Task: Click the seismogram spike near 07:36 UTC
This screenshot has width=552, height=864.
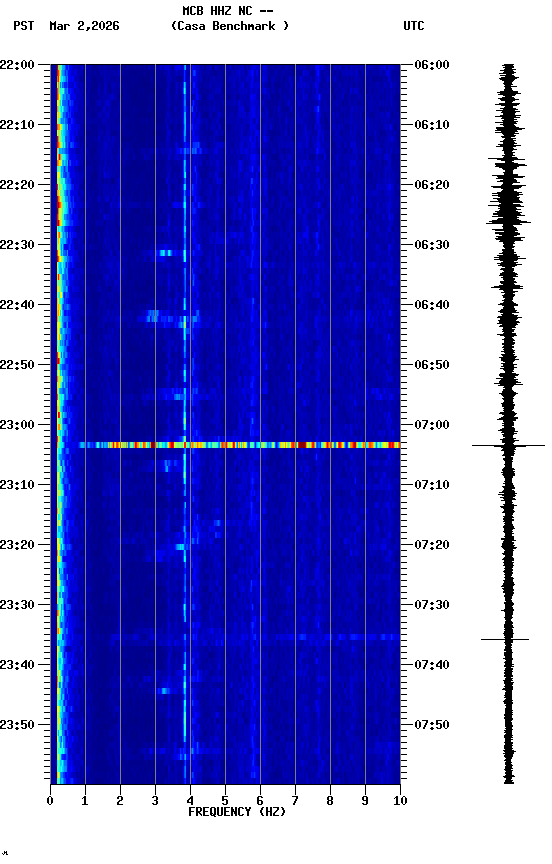Action: (x=505, y=639)
